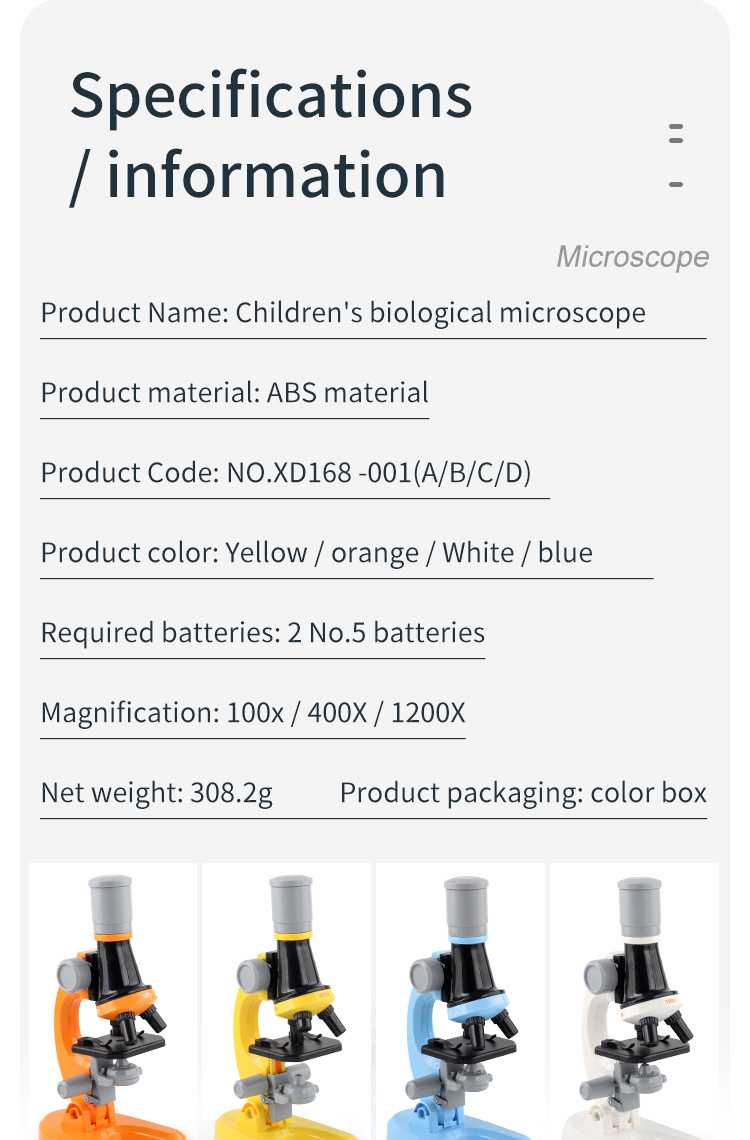750x1140 pixels.
Task: Click the Product Name line
Action: (x=343, y=313)
